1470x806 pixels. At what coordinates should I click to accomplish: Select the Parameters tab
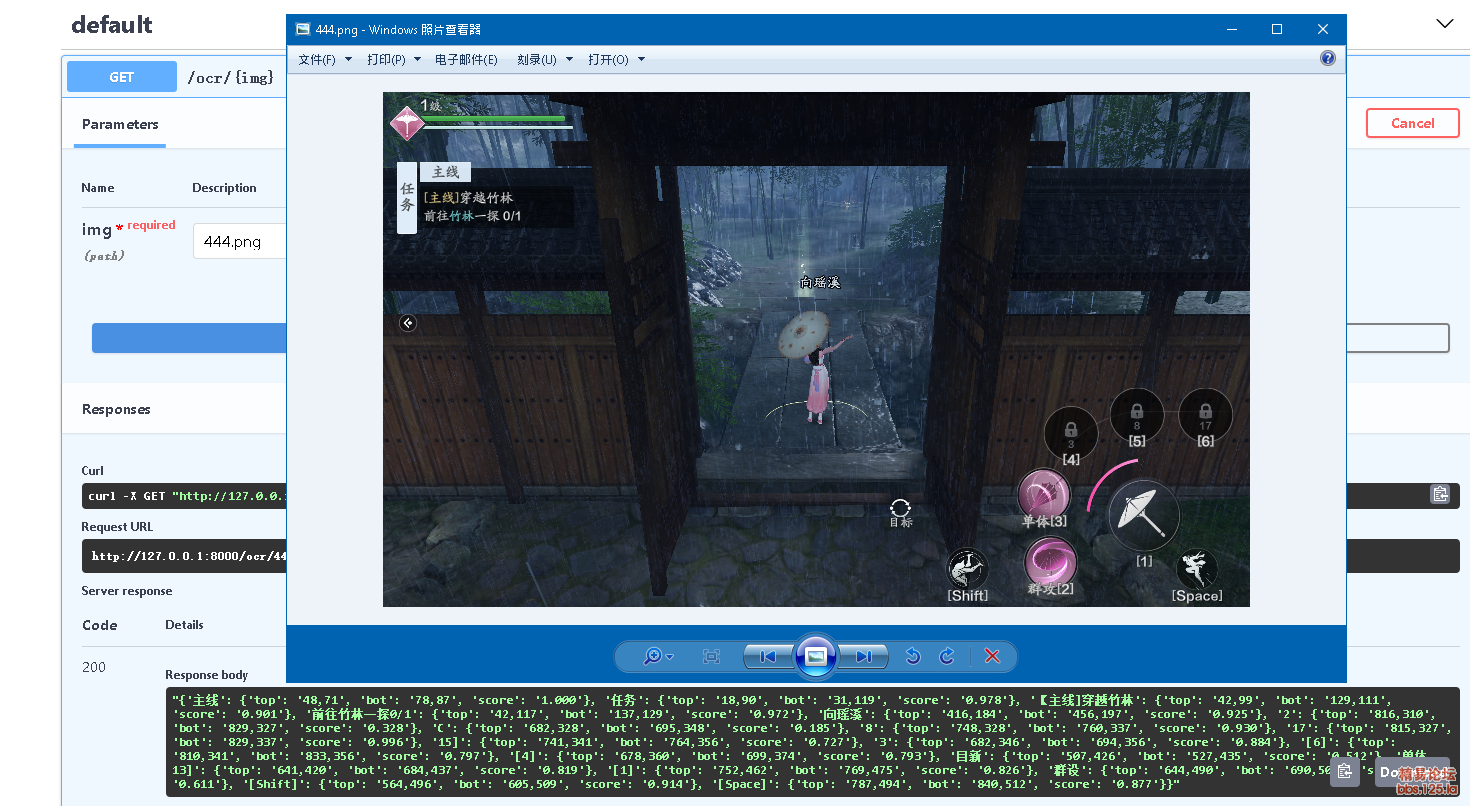point(120,124)
